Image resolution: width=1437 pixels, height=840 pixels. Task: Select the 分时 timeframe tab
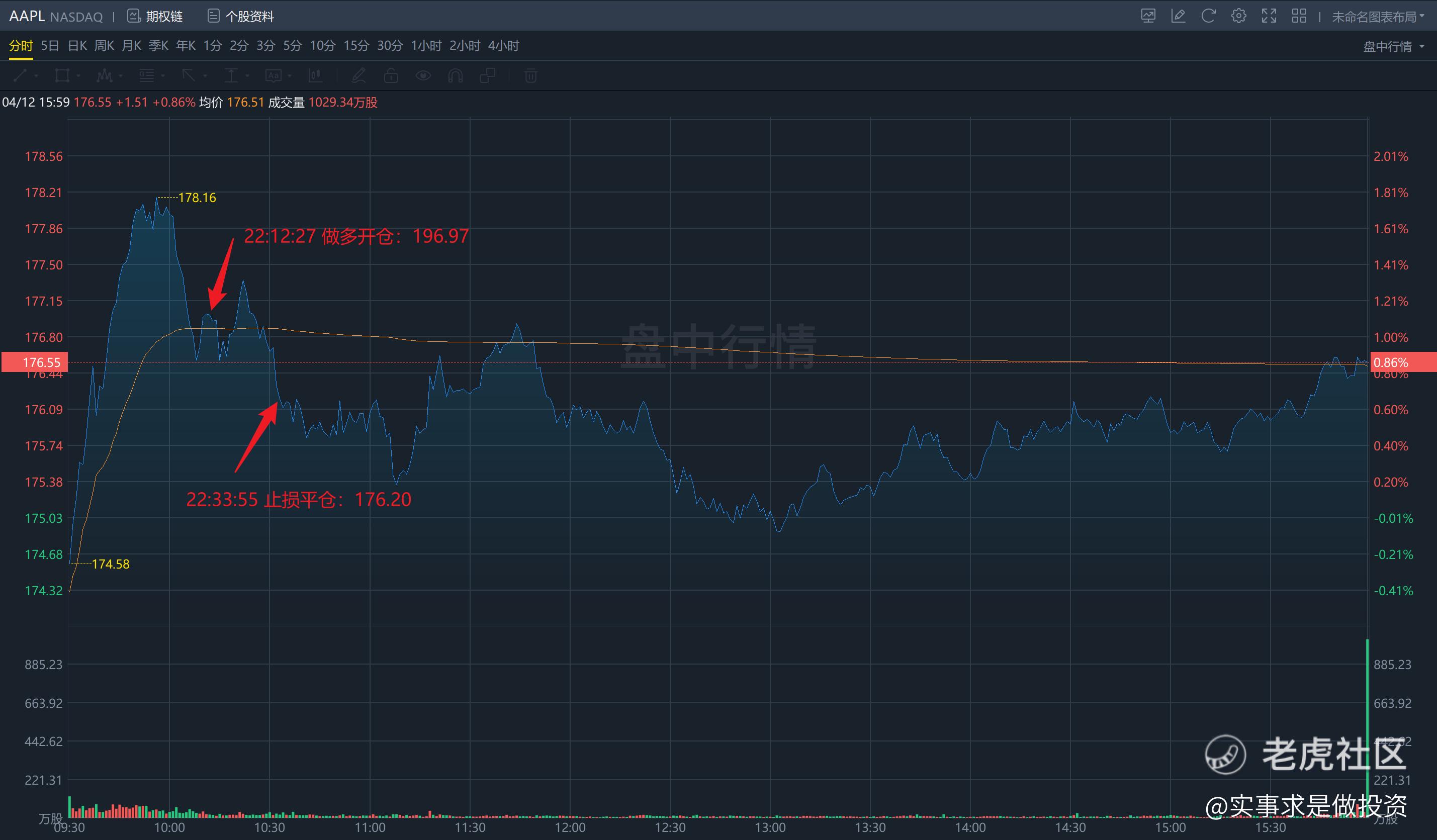(21, 46)
